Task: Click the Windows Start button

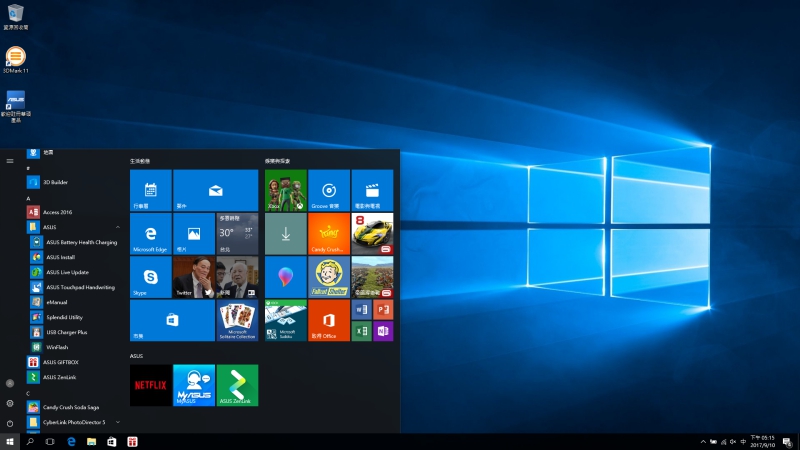Action: click(10, 442)
